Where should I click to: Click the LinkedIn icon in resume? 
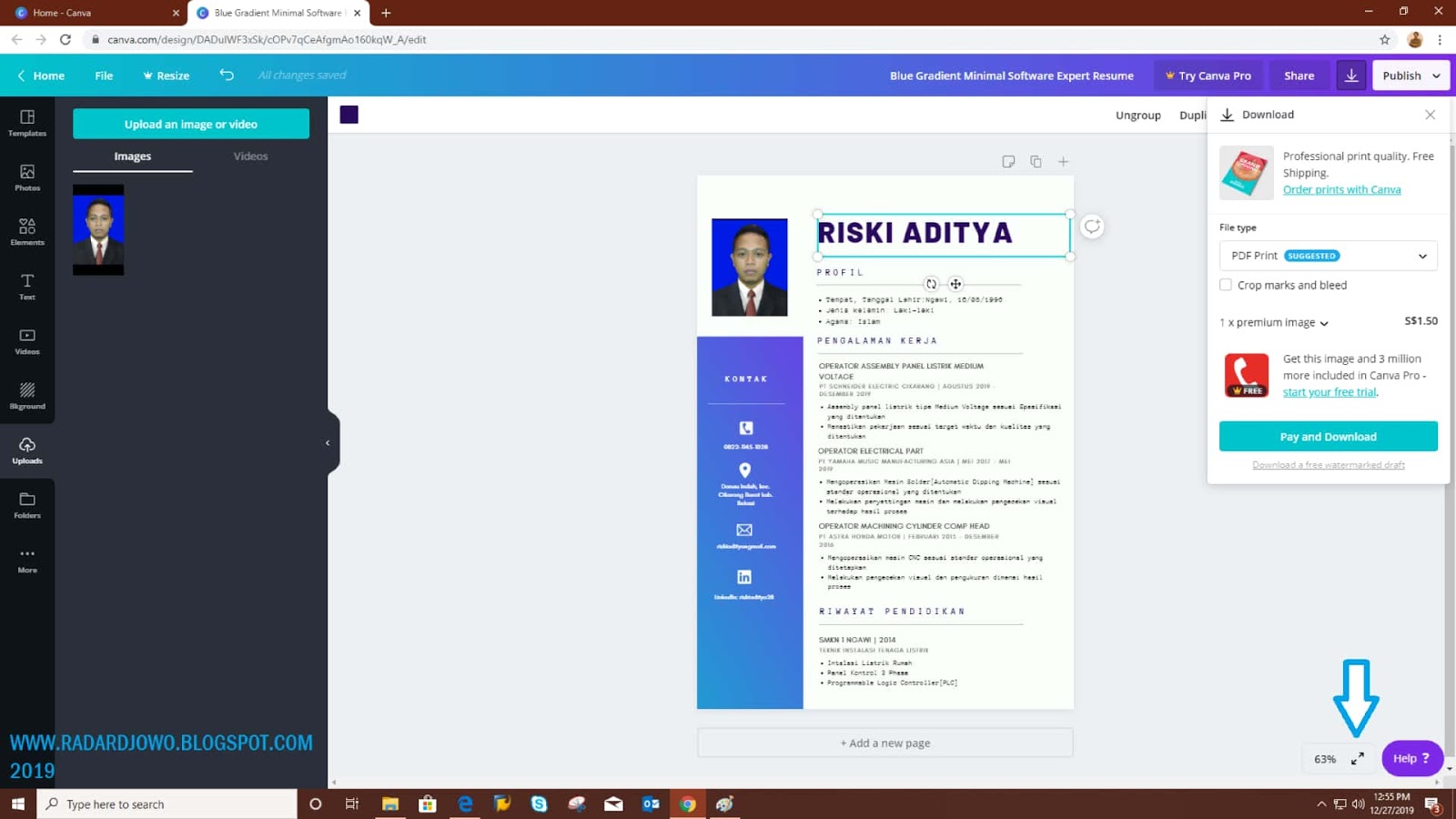pos(744,577)
